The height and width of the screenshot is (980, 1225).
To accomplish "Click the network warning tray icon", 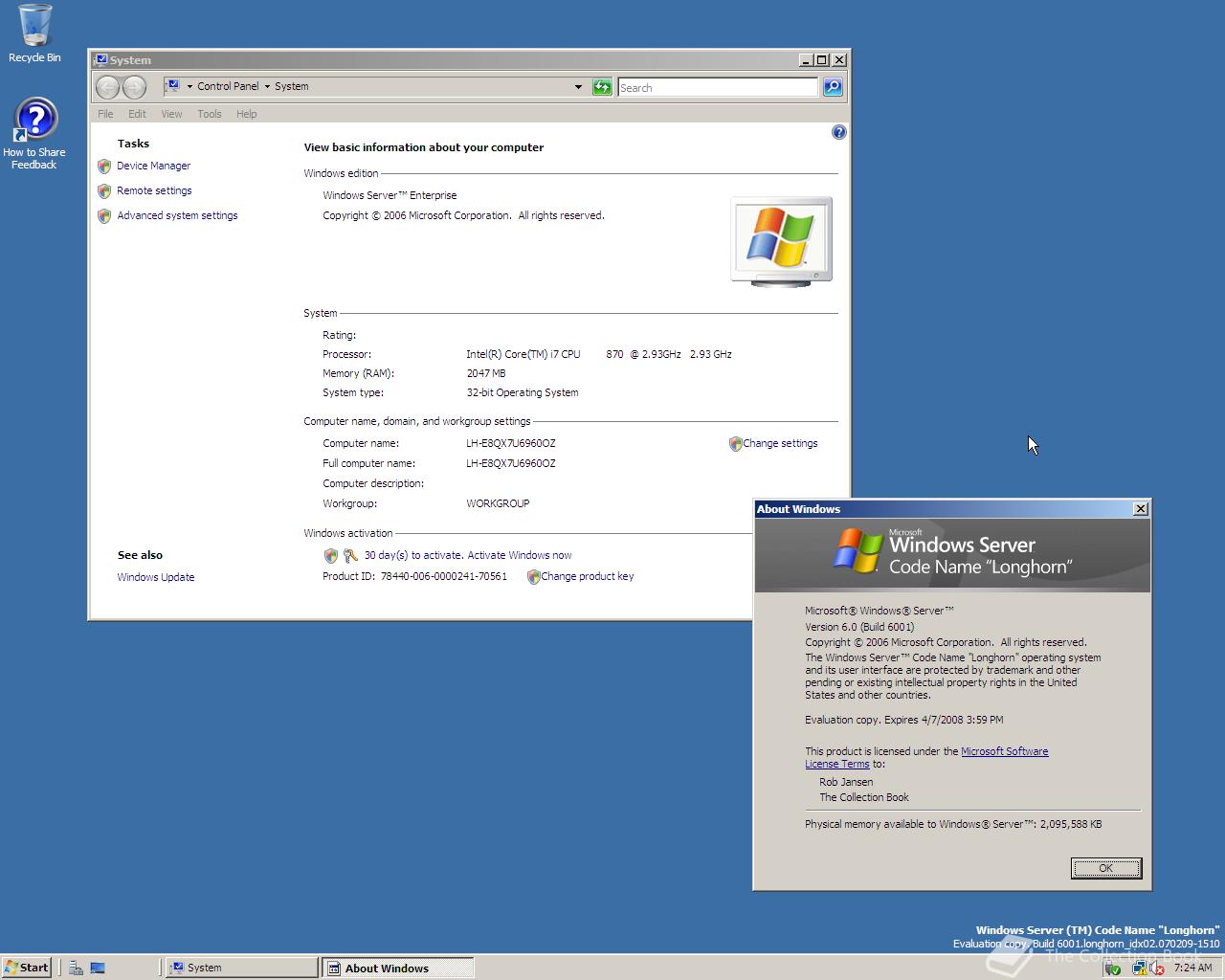I will (x=1139, y=968).
